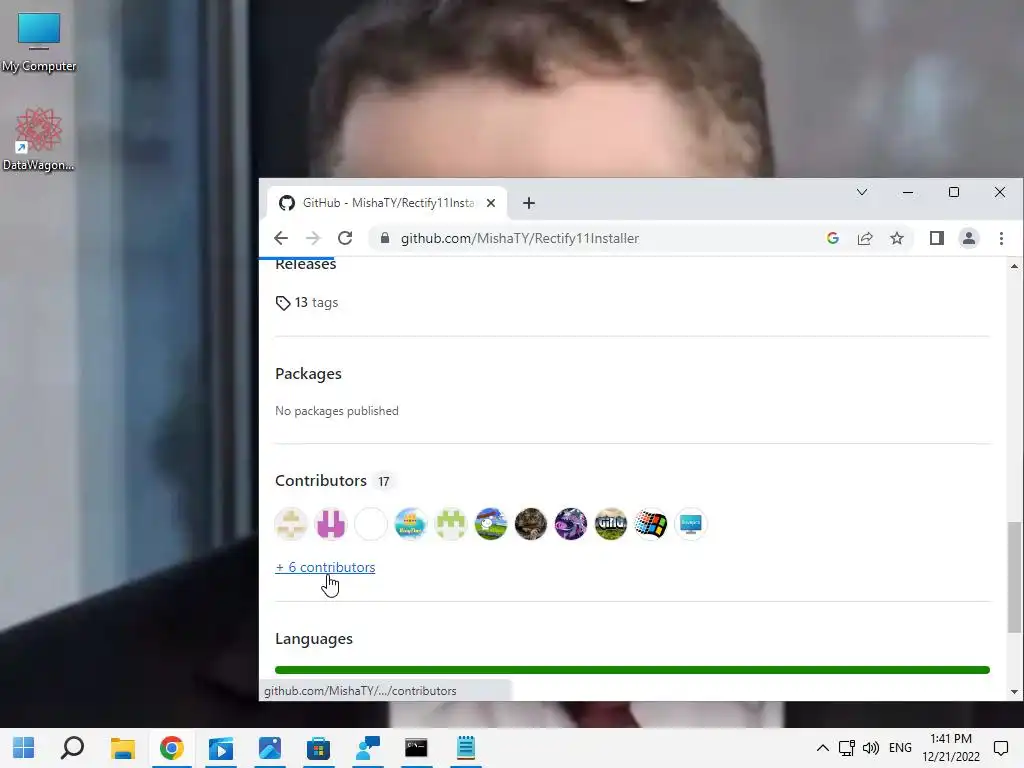Open the chat people taskbar icon
Image resolution: width=1024 pixels, height=768 pixels.
tap(368, 748)
